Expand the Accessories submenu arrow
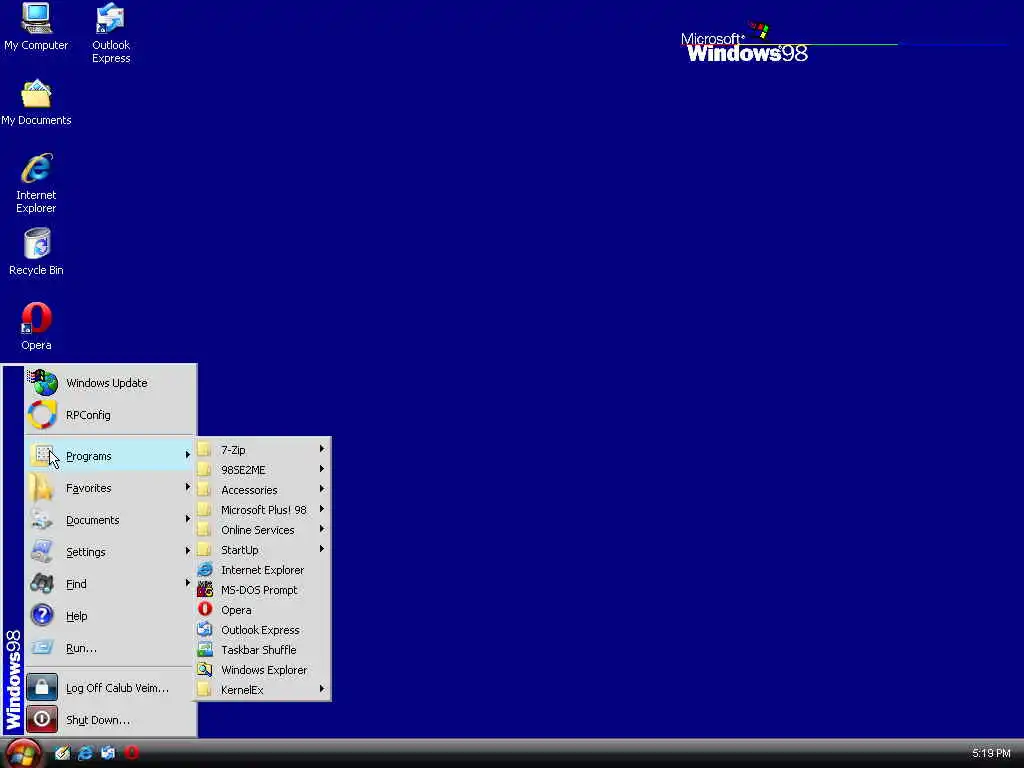 point(322,489)
